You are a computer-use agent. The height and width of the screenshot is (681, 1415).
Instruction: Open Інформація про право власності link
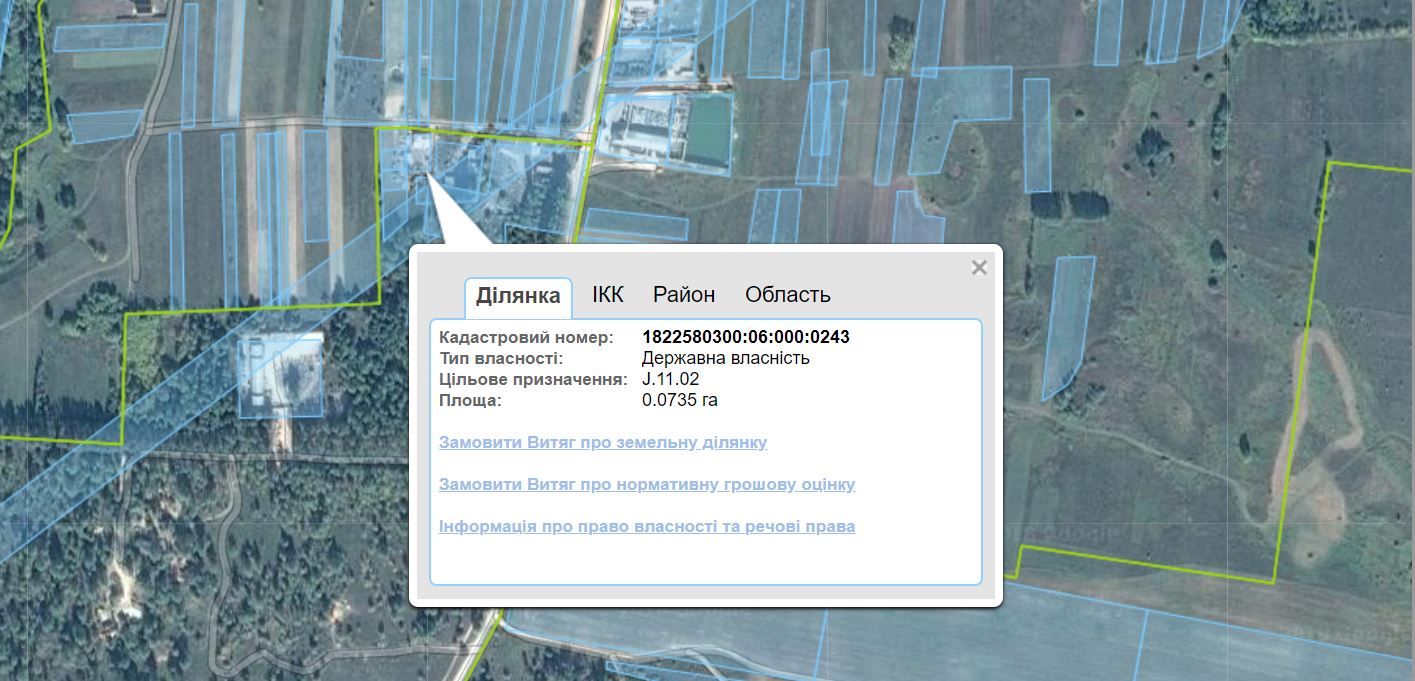[647, 526]
